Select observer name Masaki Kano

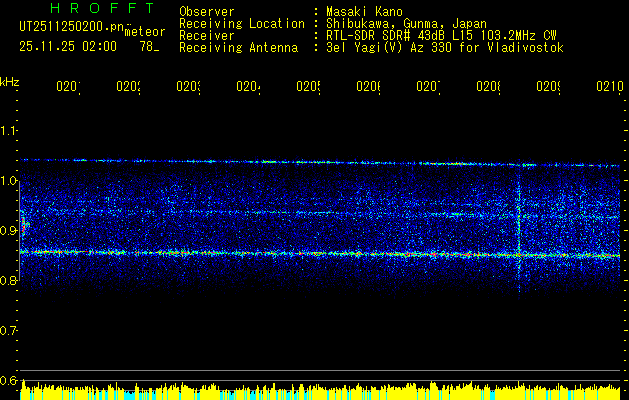click(364, 12)
